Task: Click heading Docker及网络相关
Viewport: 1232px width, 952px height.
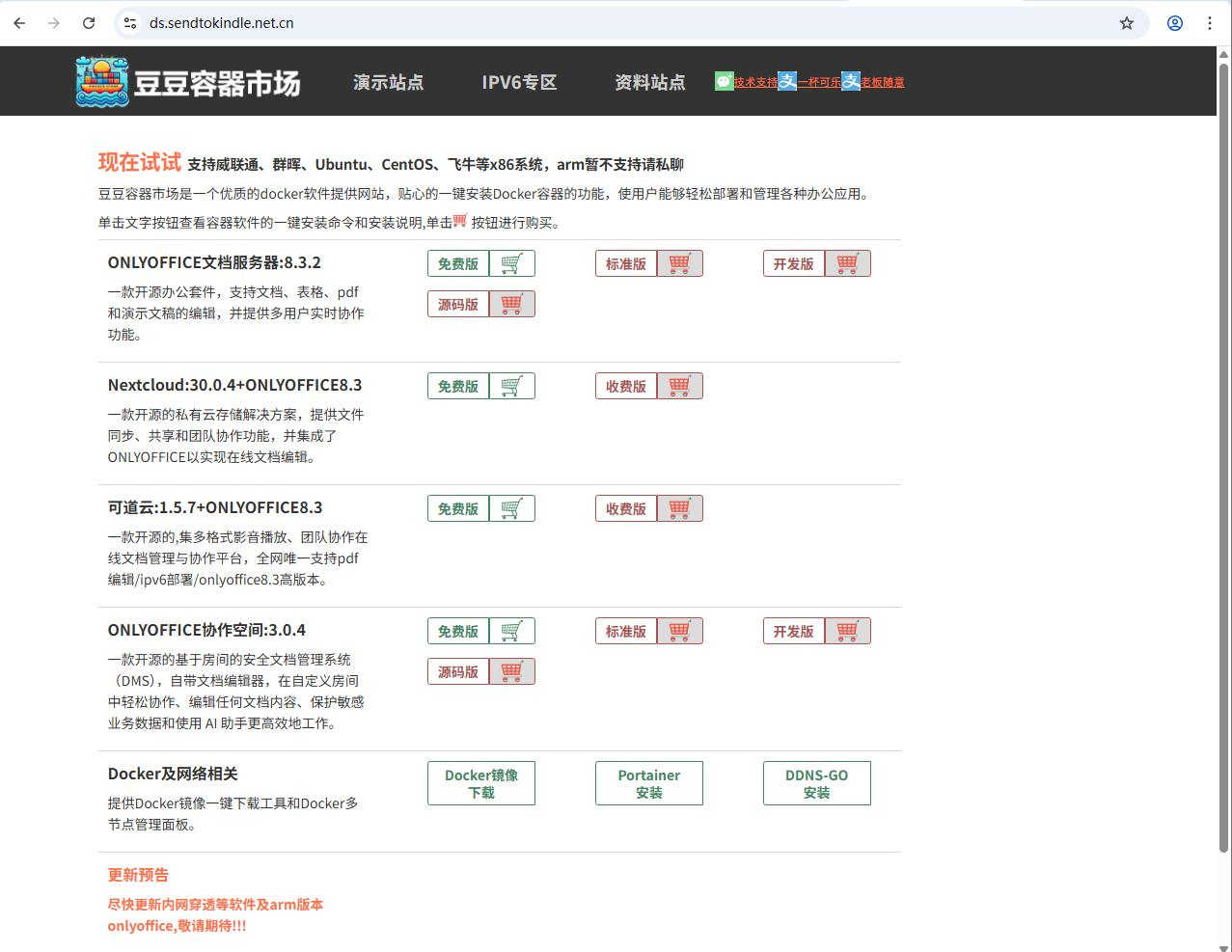Action: pos(173,774)
